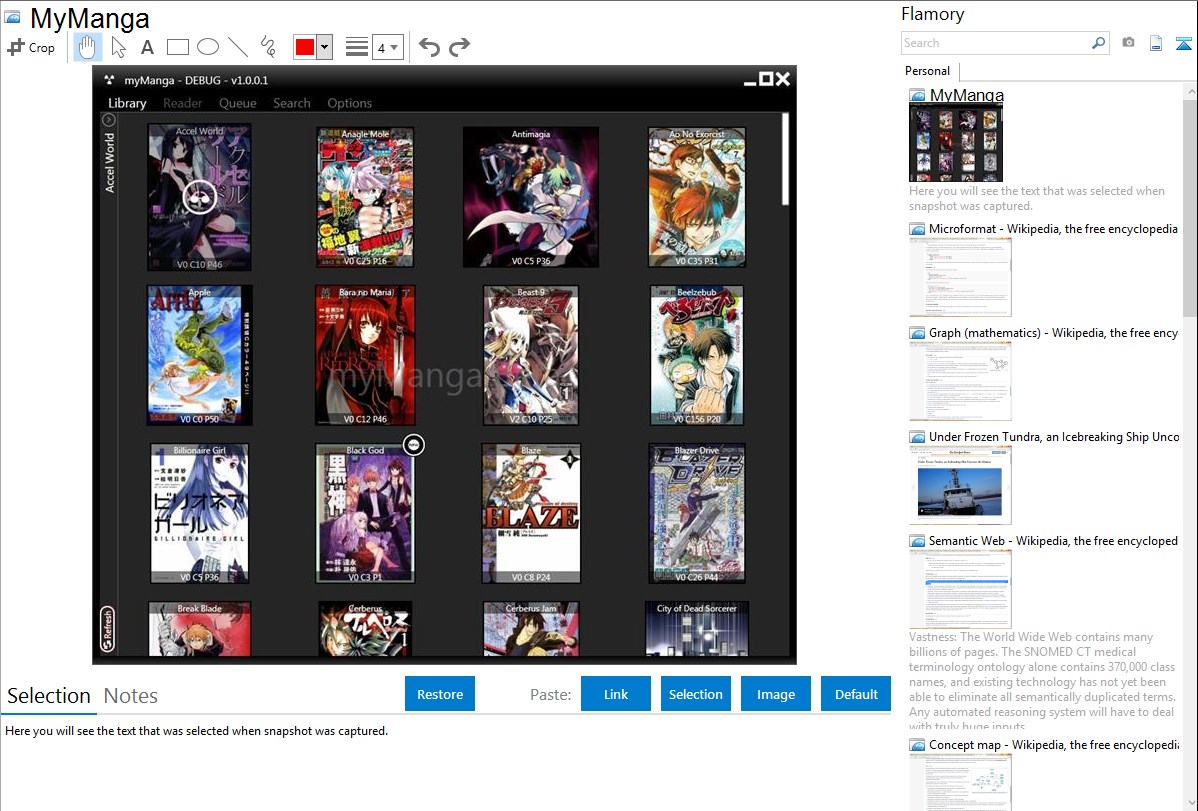This screenshot has height=811, width=1198.
Task: Select the Crop tool
Action: click(x=31, y=47)
